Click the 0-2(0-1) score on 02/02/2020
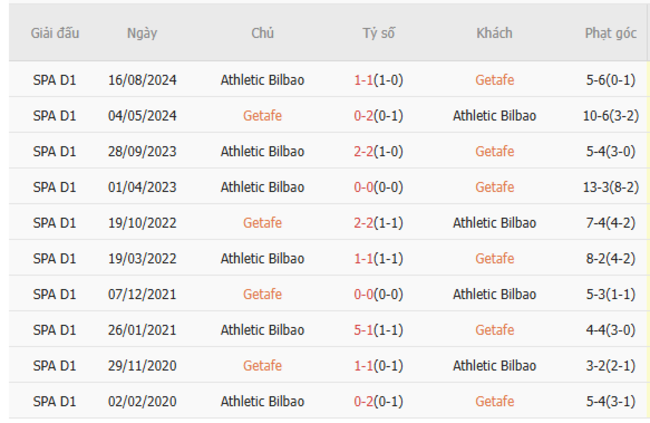The height and width of the screenshot is (423, 650). [x=378, y=401]
